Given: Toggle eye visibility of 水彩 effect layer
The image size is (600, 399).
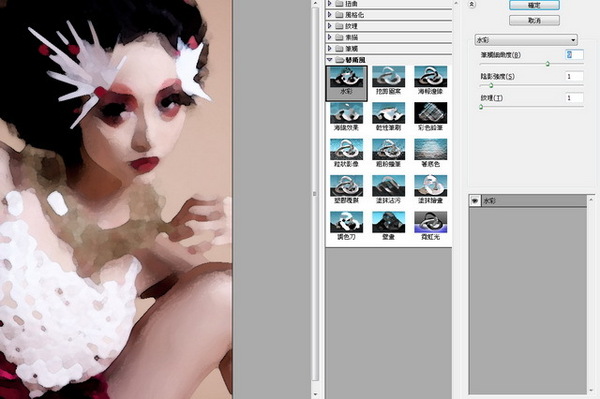Looking at the screenshot, I should pyautogui.click(x=475, y=201).
